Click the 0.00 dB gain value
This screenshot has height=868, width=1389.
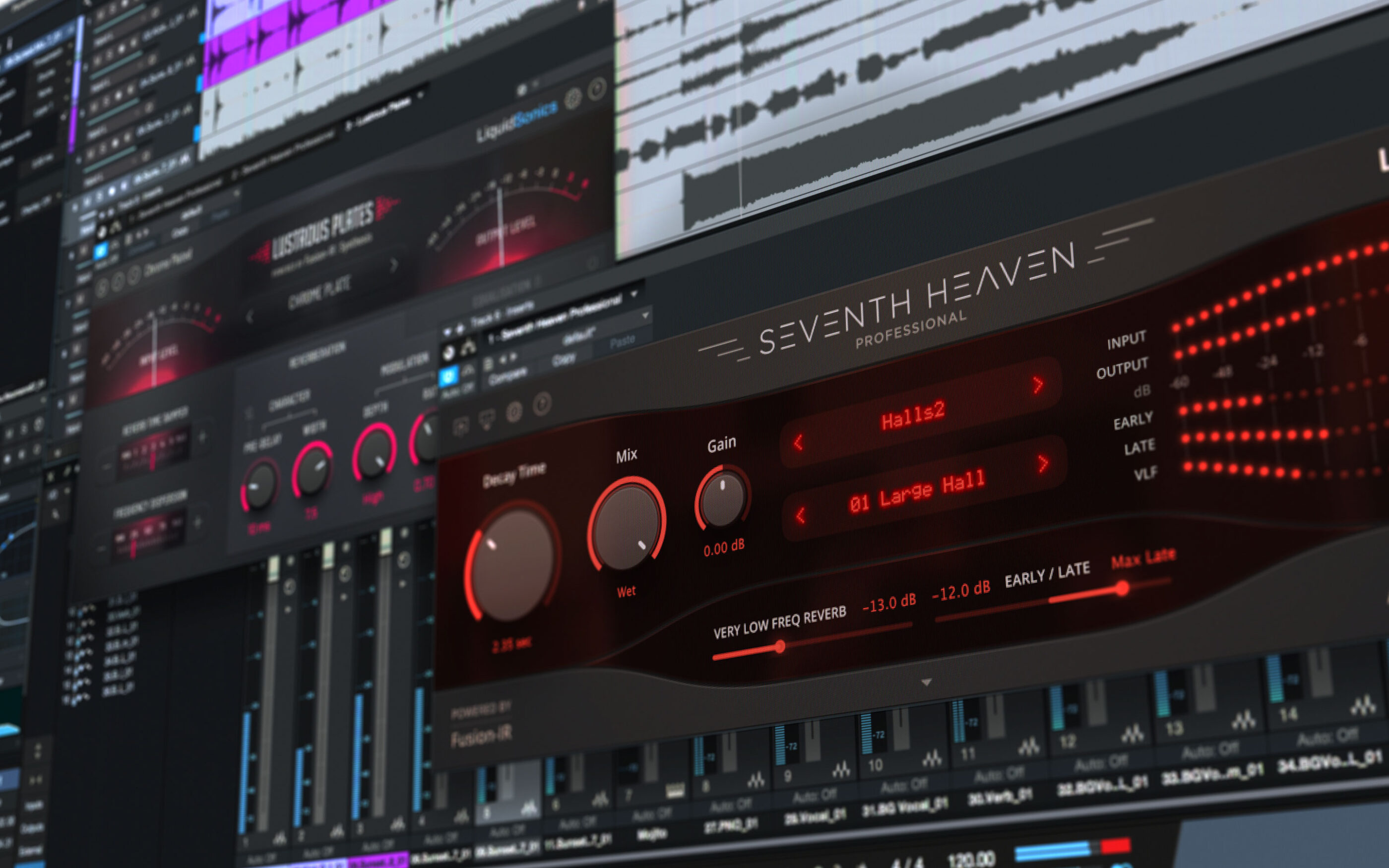724,548
